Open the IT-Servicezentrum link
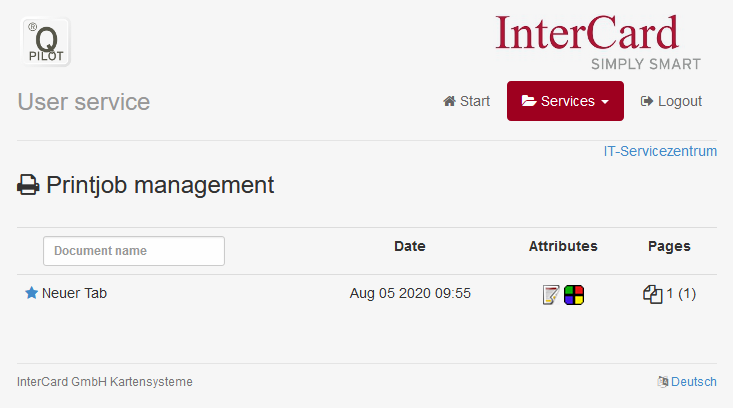 click(x=660, y=151)
